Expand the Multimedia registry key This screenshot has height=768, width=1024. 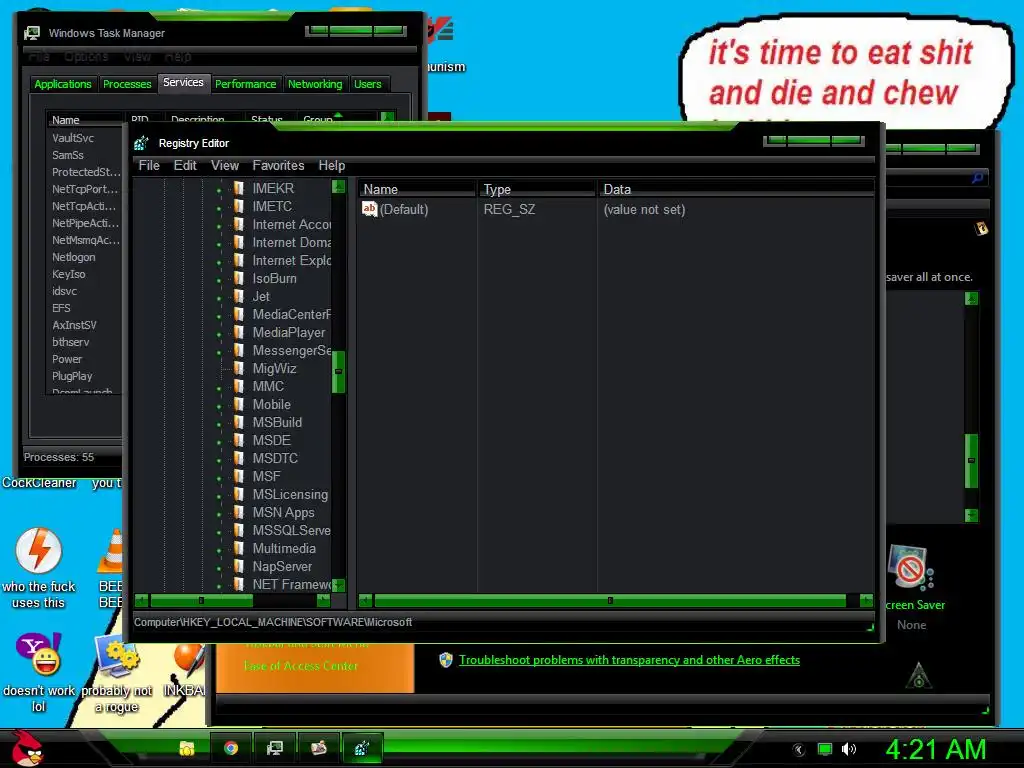coord(219,550)
